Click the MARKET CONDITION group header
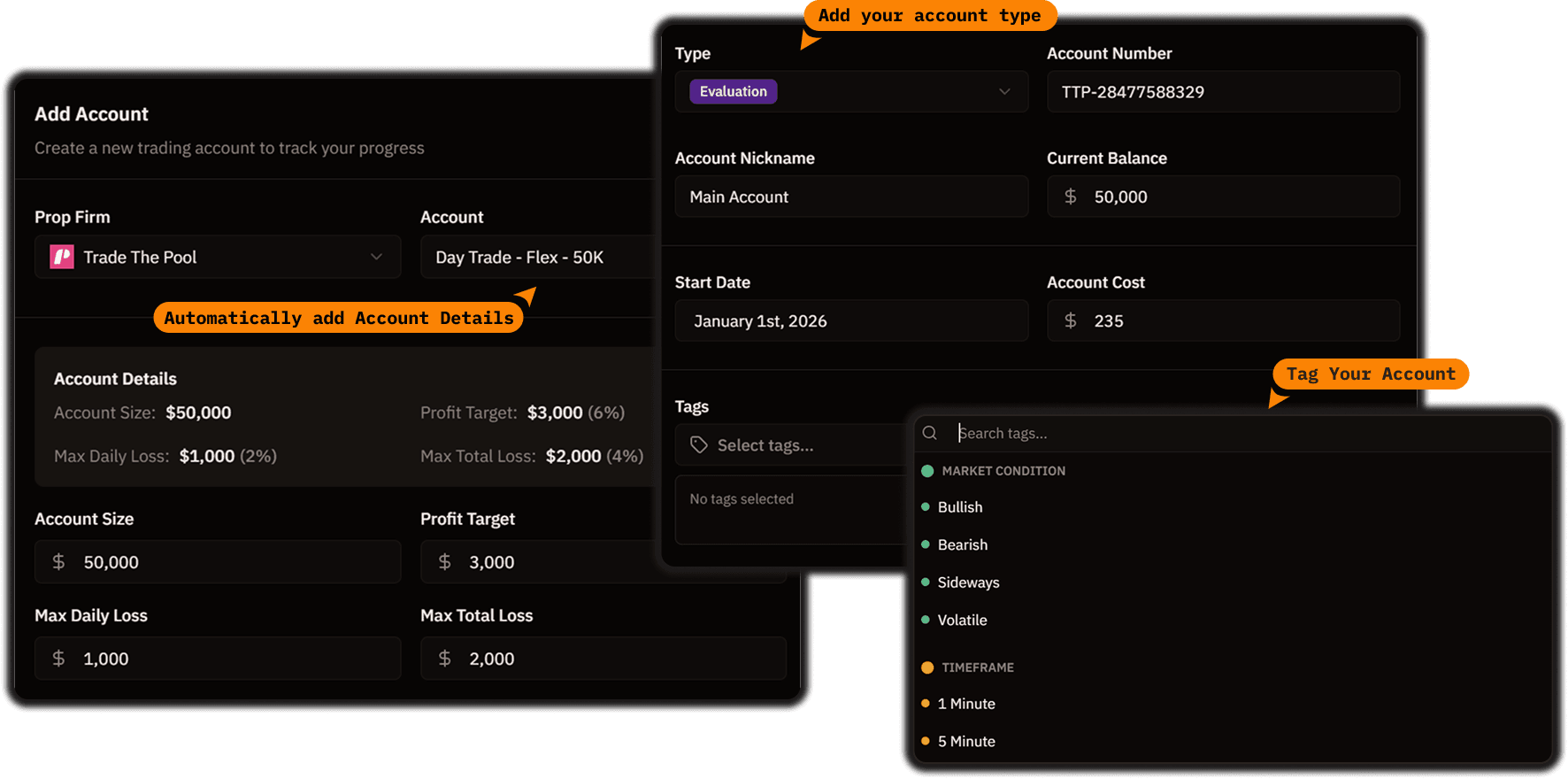Image resolution: width=1568 pixels, height=779 pixels. click(x=1003, y=471)
